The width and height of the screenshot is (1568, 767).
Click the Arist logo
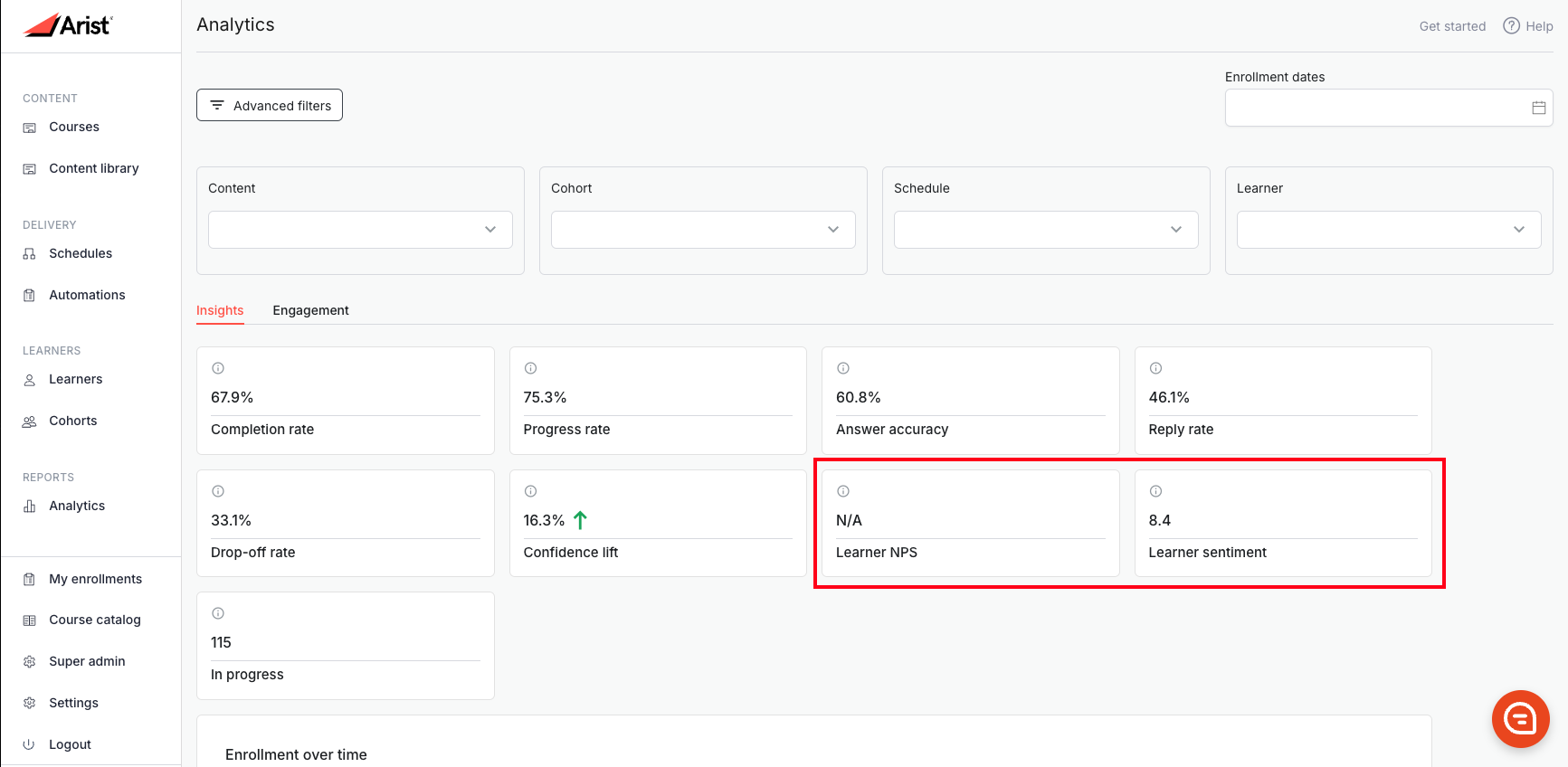coord(68,25)
